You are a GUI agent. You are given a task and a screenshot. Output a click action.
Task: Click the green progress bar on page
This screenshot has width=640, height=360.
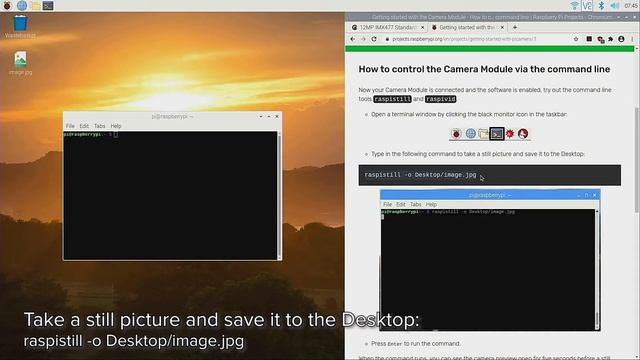490,49
